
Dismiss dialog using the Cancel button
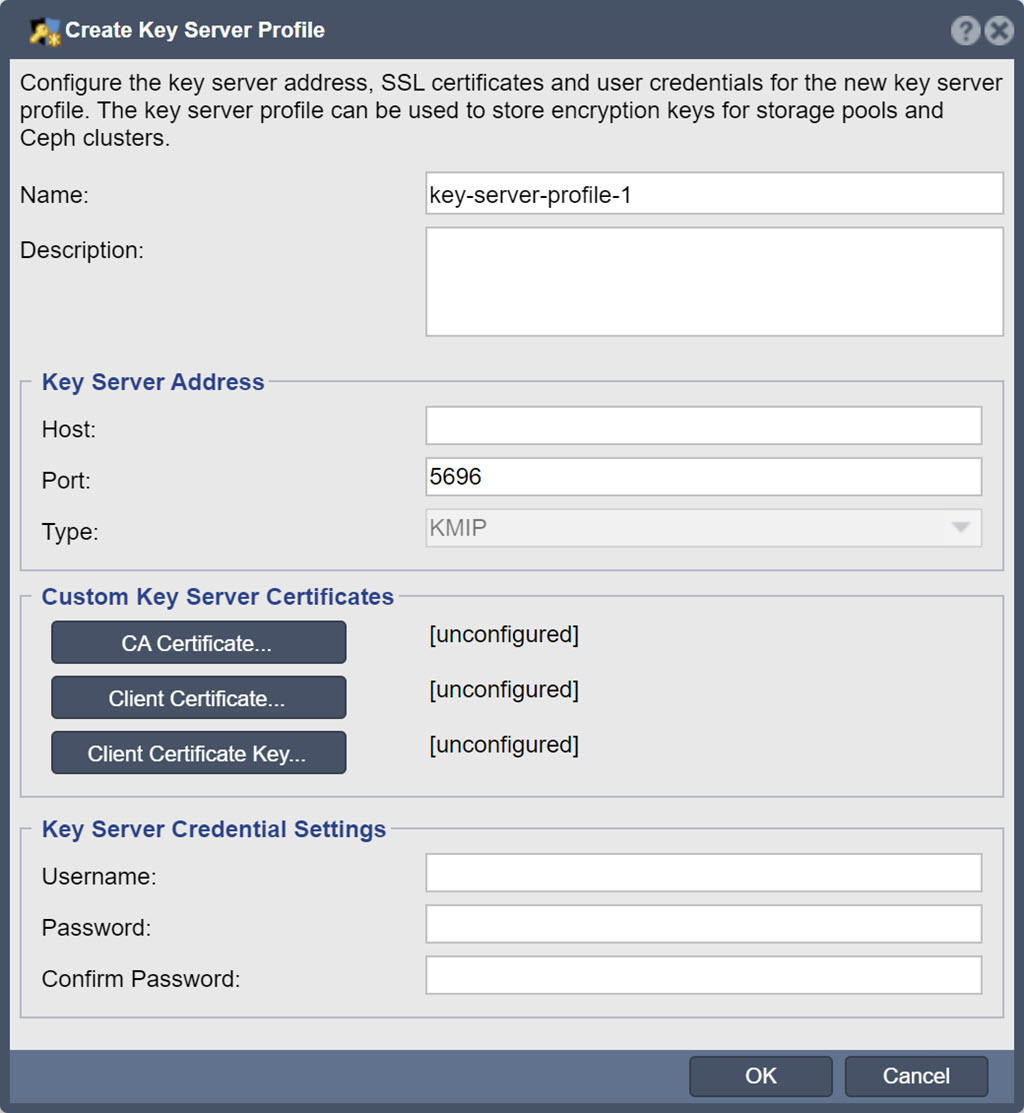(916, 1076)
